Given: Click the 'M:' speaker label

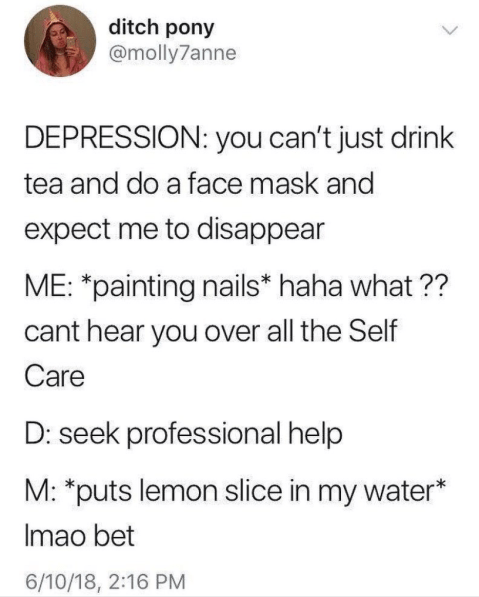Looking at the screenshot, I should tap(41, 491).
